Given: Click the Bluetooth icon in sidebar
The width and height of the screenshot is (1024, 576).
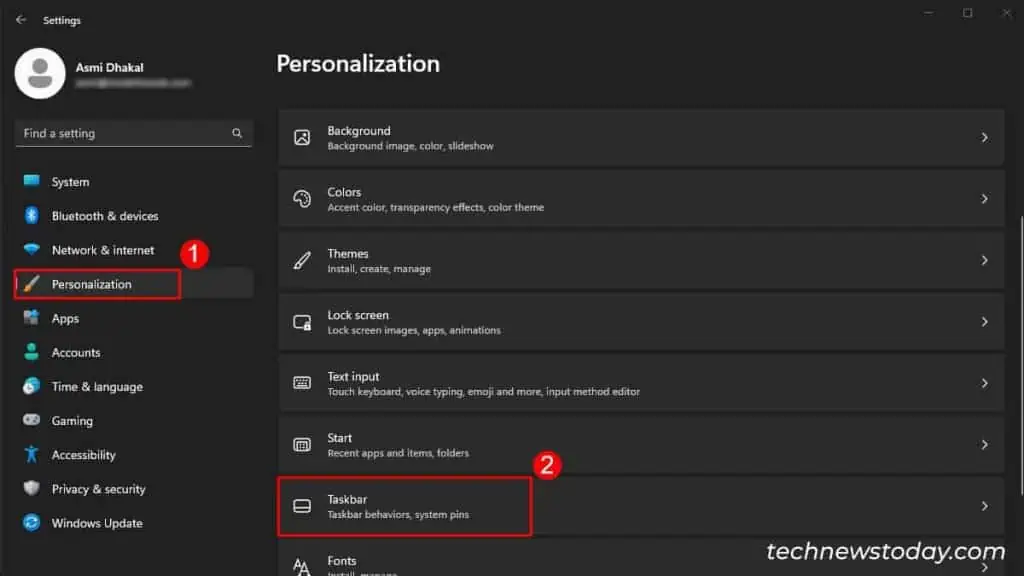Looking at the screenshot, I should (x=31, y=216).
